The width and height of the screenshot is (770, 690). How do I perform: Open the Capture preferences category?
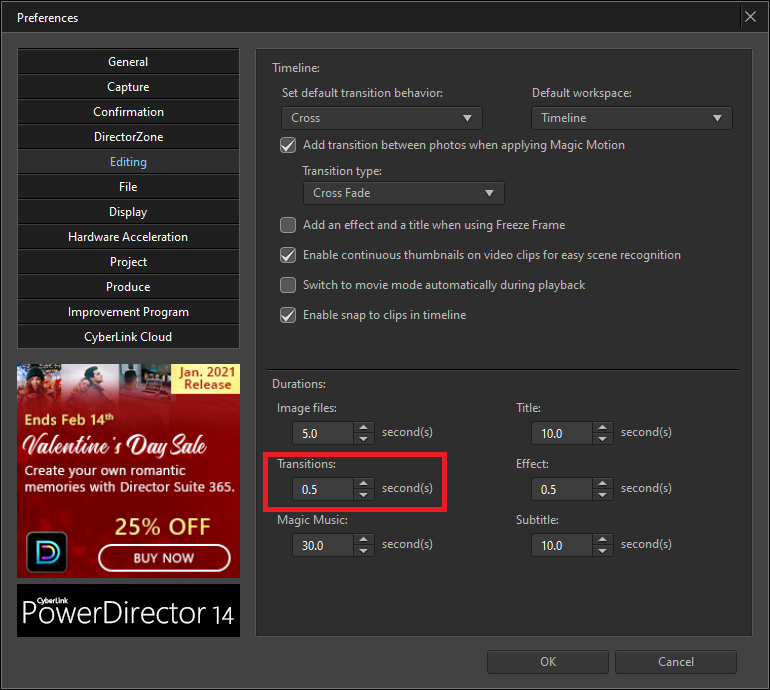pos(128,87)
